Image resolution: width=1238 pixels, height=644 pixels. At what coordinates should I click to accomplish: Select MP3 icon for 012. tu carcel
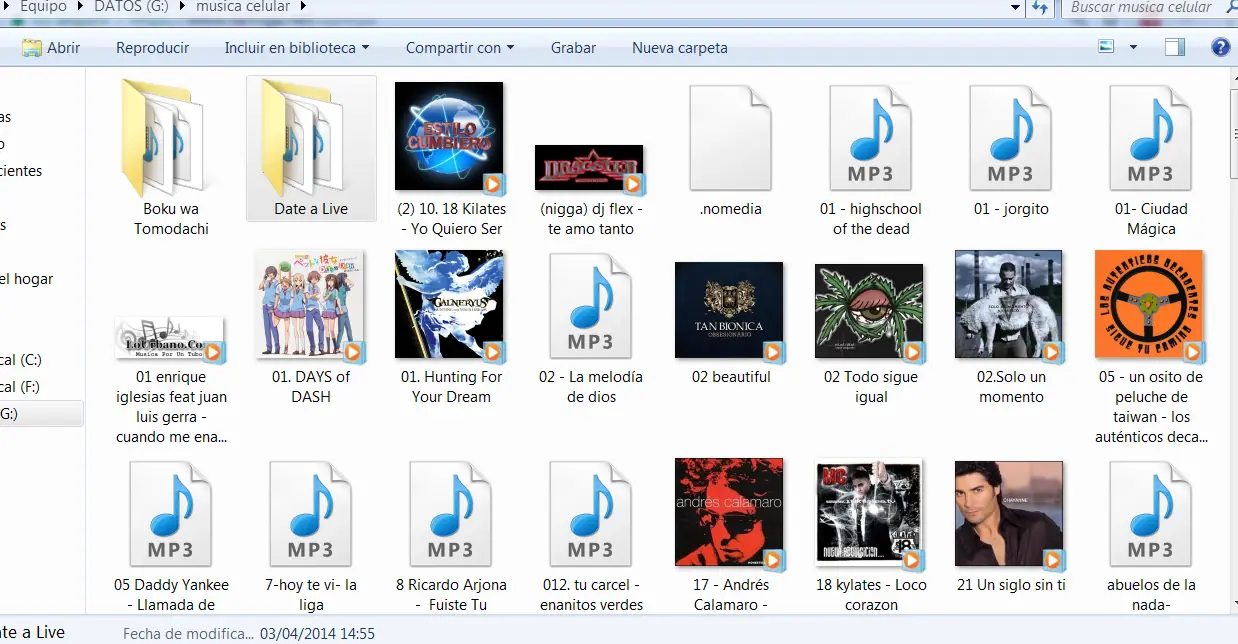click(x=590, y=514)
